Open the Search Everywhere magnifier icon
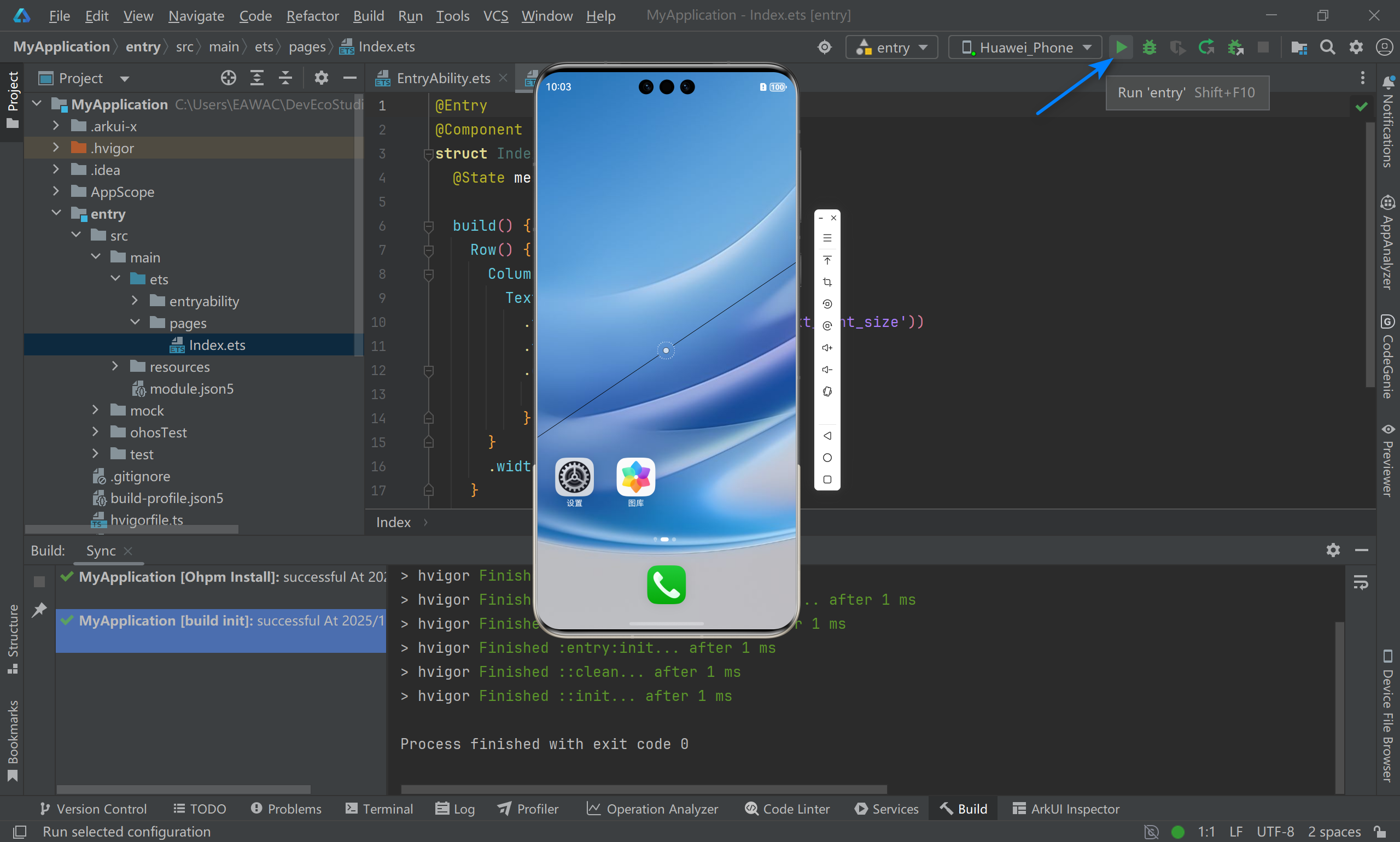Viewport: 1400px width, 842px height. 1327,47
